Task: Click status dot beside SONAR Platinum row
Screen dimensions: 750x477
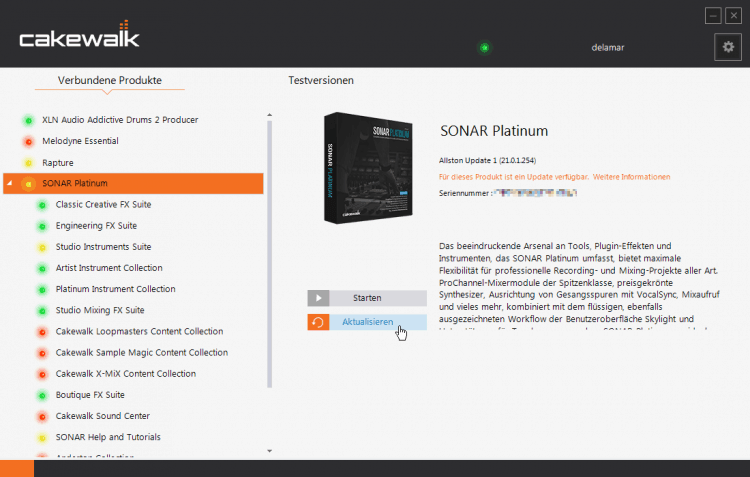Action: pyautogui.click(x=29, y=184)
